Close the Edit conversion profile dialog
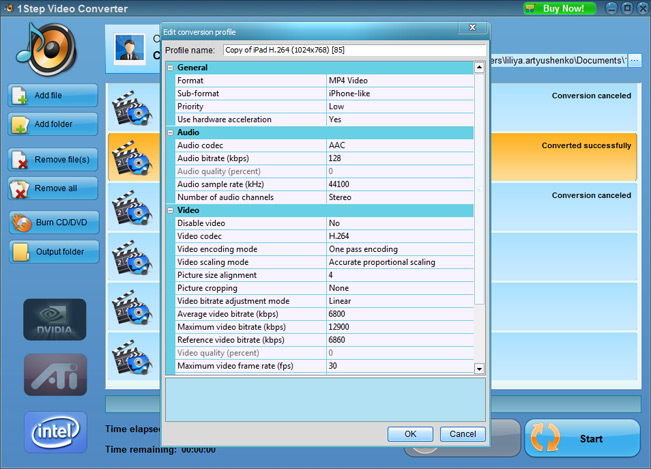 click(472, 27)
